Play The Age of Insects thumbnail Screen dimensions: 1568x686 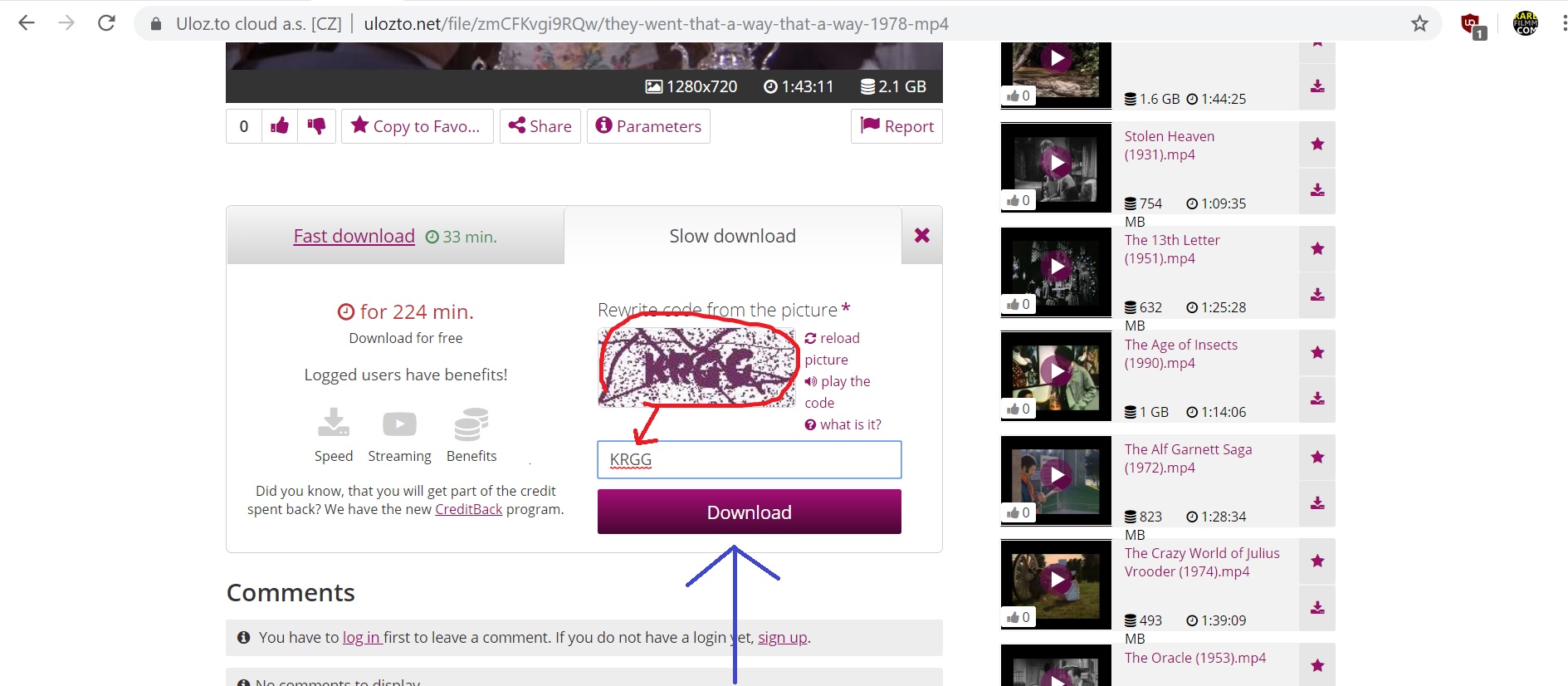click(1056, 370)
